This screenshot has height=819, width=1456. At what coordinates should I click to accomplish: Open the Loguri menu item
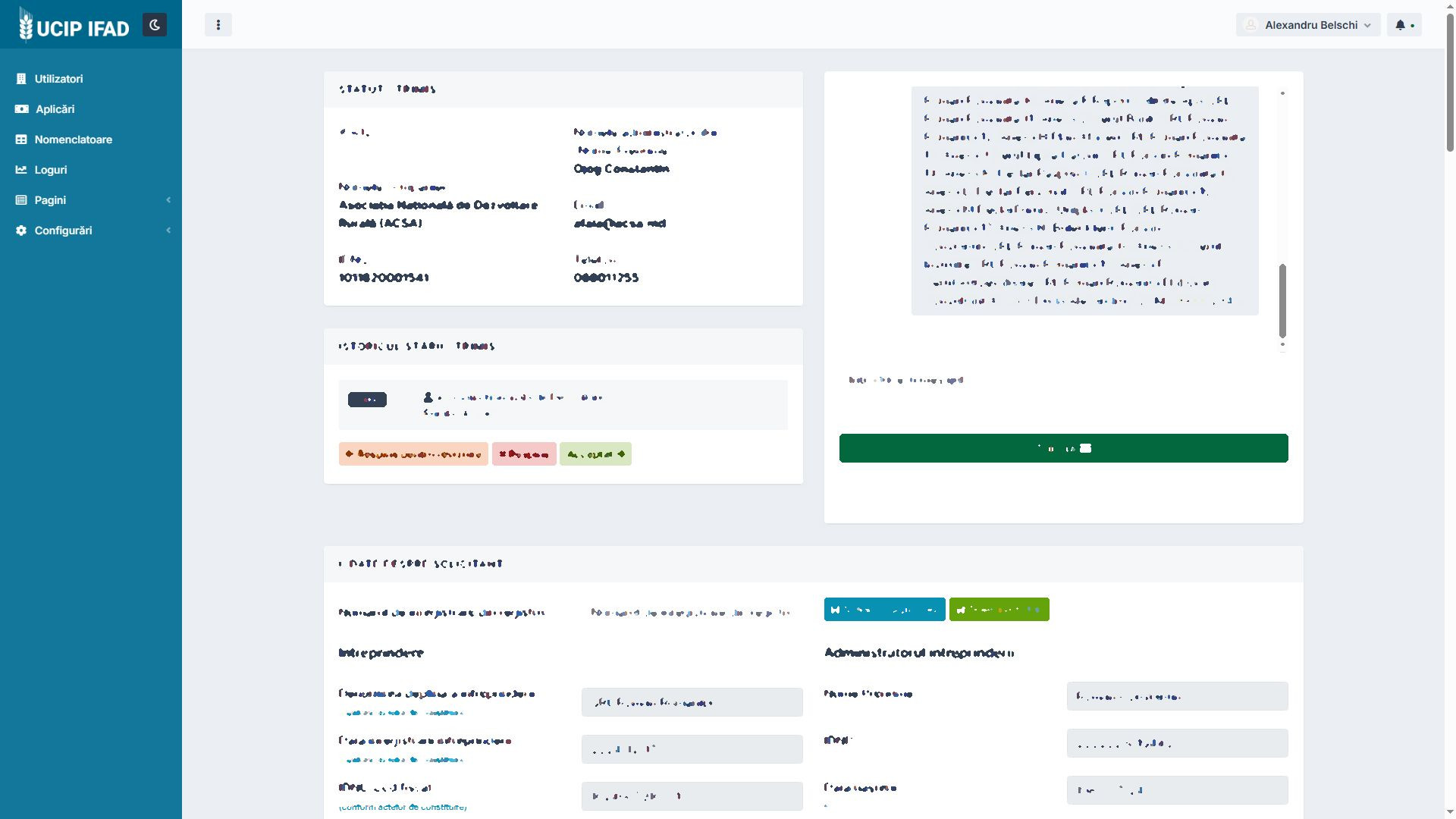51,170
